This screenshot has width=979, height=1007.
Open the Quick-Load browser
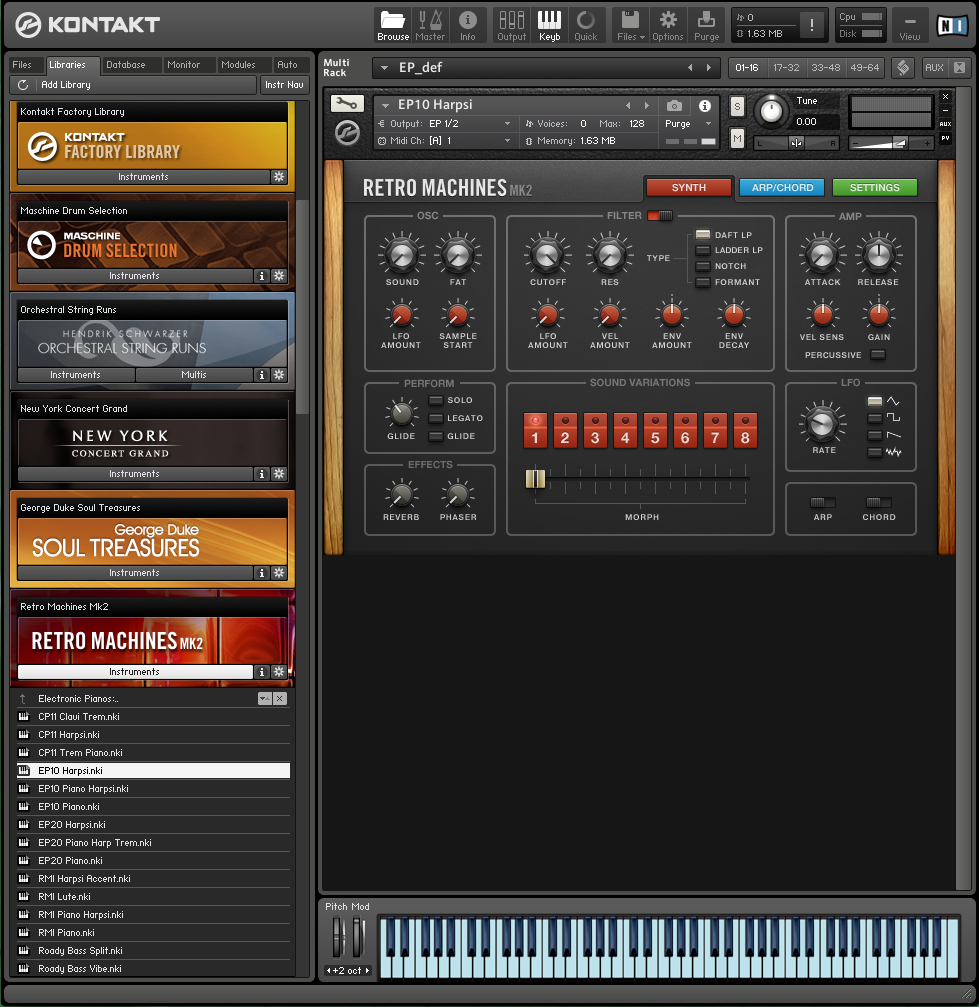tap(585, 26)
